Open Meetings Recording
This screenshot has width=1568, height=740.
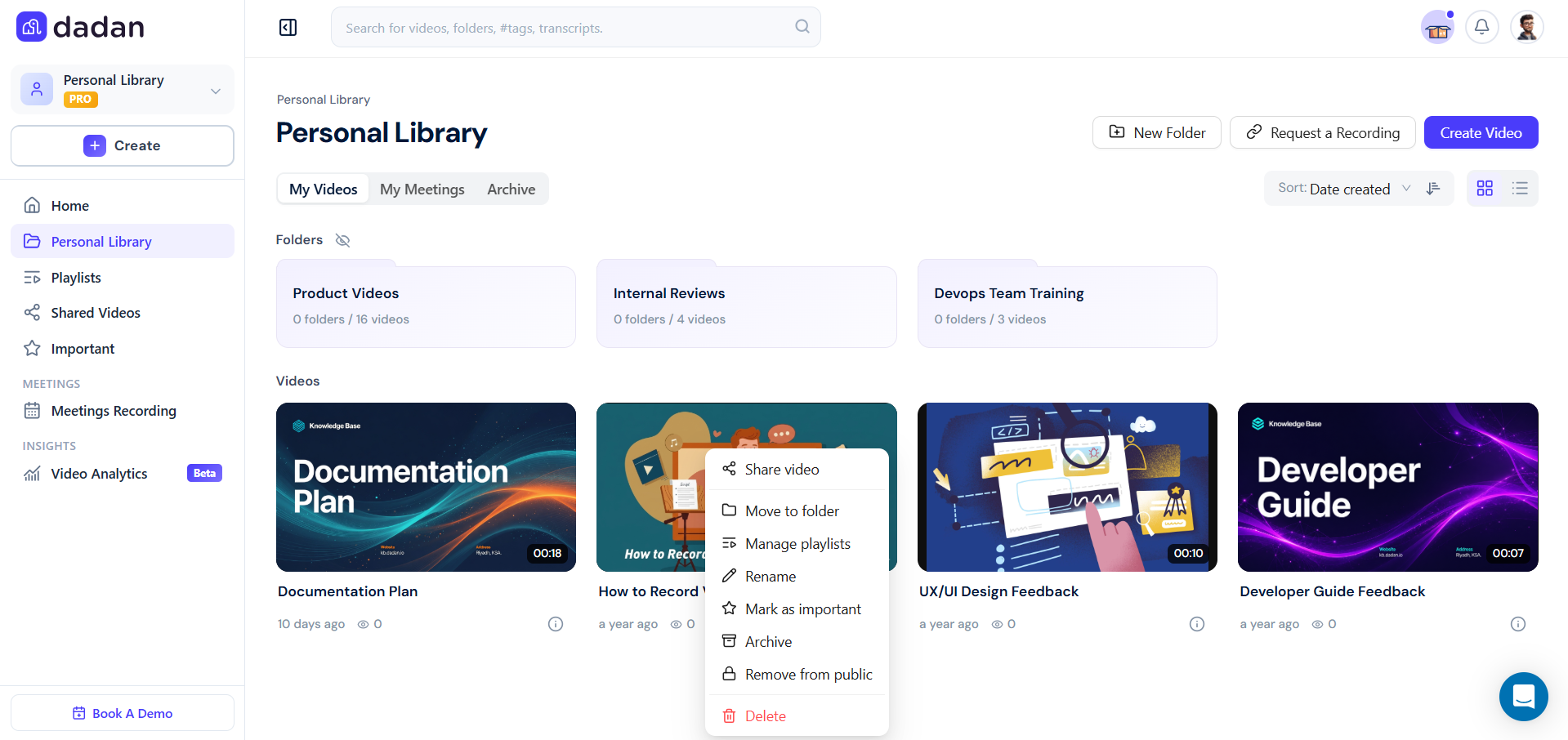coord(123,411)
